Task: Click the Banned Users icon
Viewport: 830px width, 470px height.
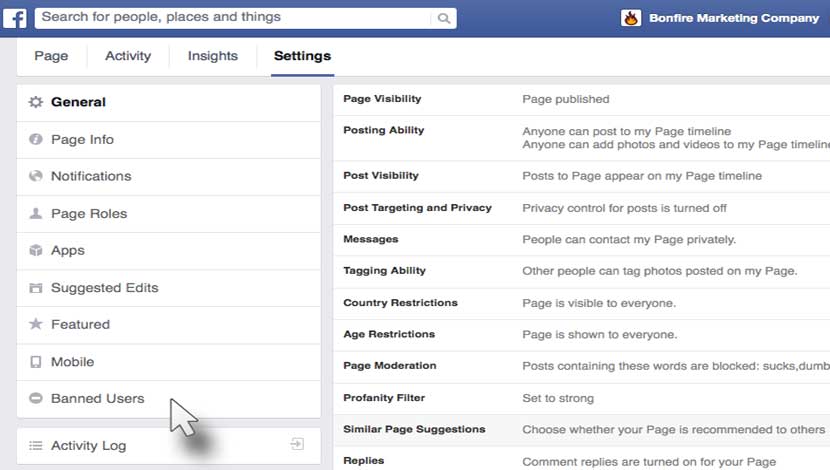Action: click(36, 398)
